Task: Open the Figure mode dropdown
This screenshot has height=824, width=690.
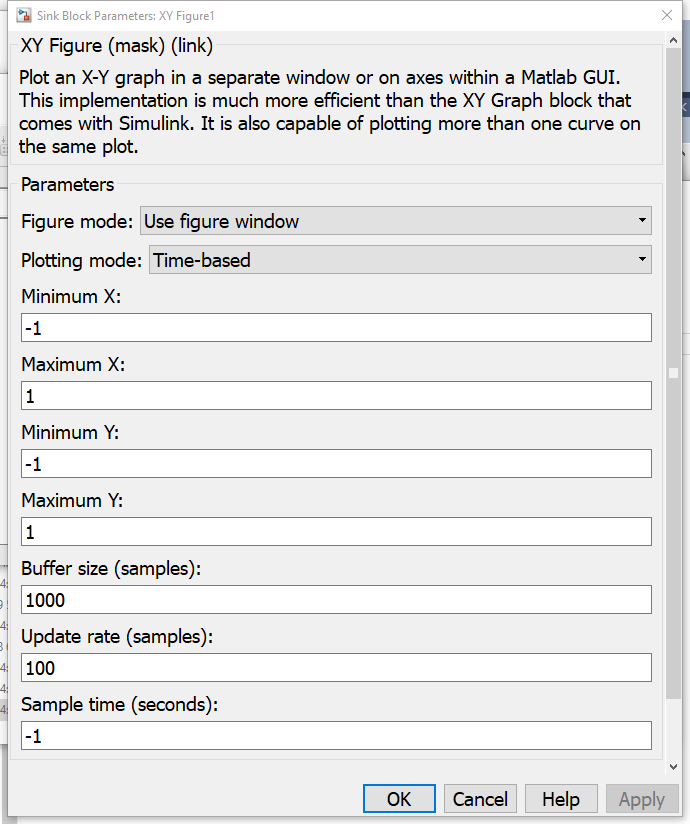Action: (x=396, y=221)
